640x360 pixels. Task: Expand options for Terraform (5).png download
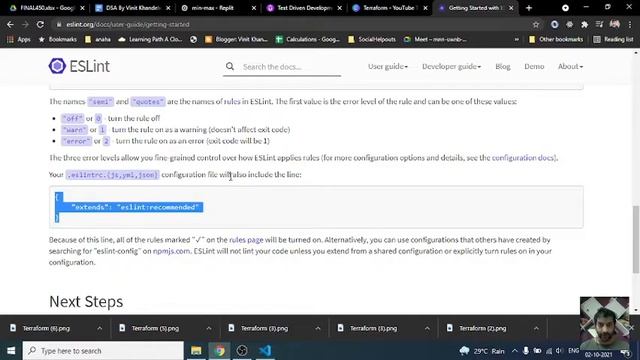tap(209, 328)
